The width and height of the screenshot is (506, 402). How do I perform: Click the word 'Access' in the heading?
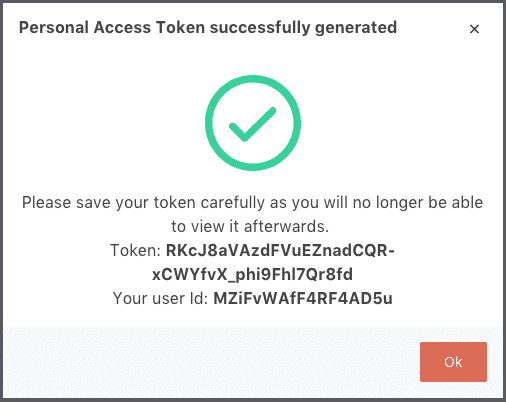coord(122,27)
